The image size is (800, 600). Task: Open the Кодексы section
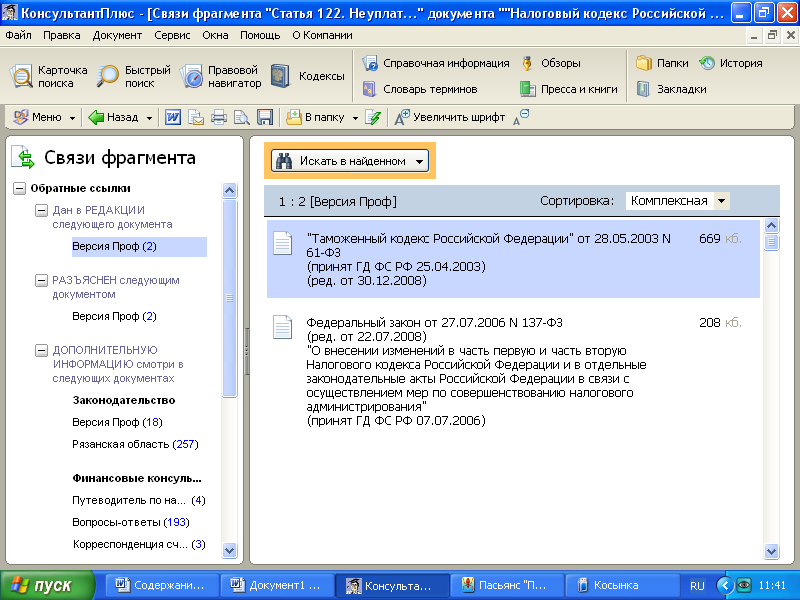(x=307, y=77)
